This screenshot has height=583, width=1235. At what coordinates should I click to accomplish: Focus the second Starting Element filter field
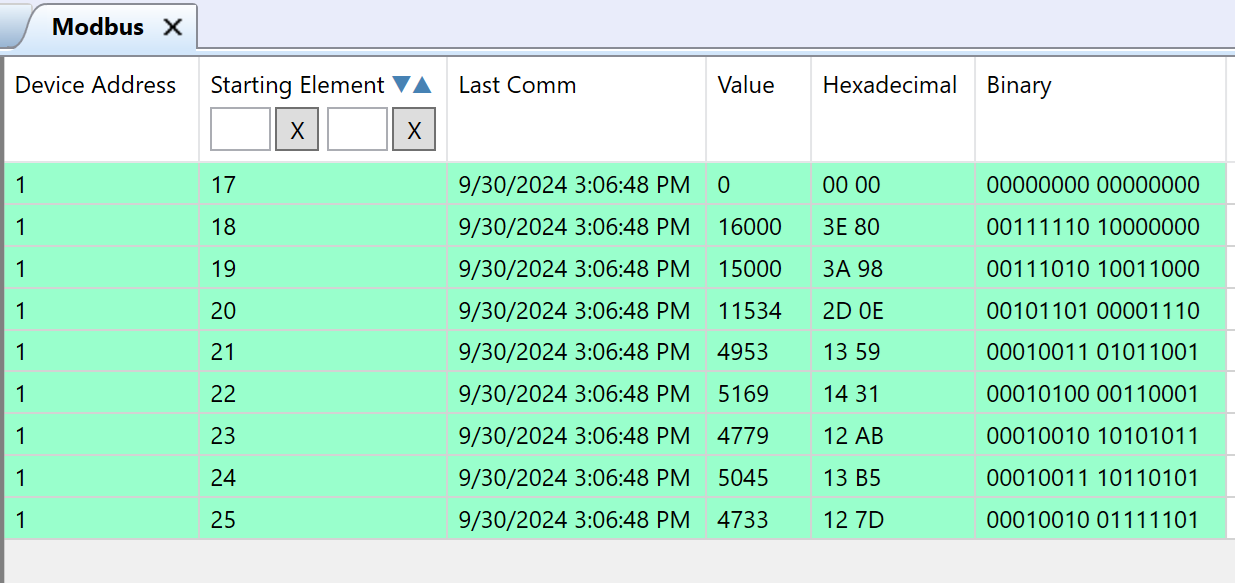click(358, 130)
